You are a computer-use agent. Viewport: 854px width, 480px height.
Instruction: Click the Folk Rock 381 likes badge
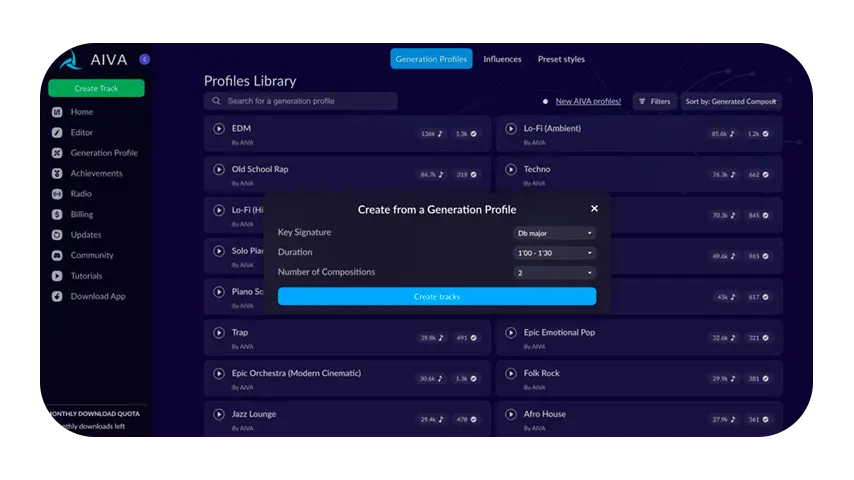pyautogui.click(x=758, y=379)
